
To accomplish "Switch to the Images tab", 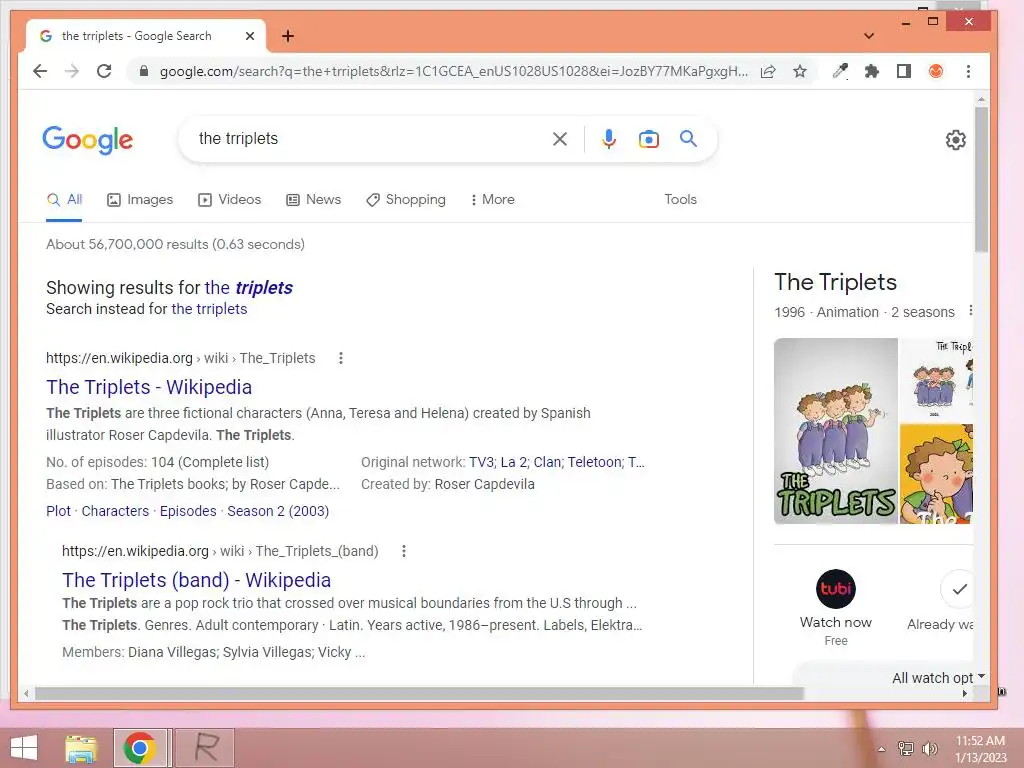I will pos(140,199).
